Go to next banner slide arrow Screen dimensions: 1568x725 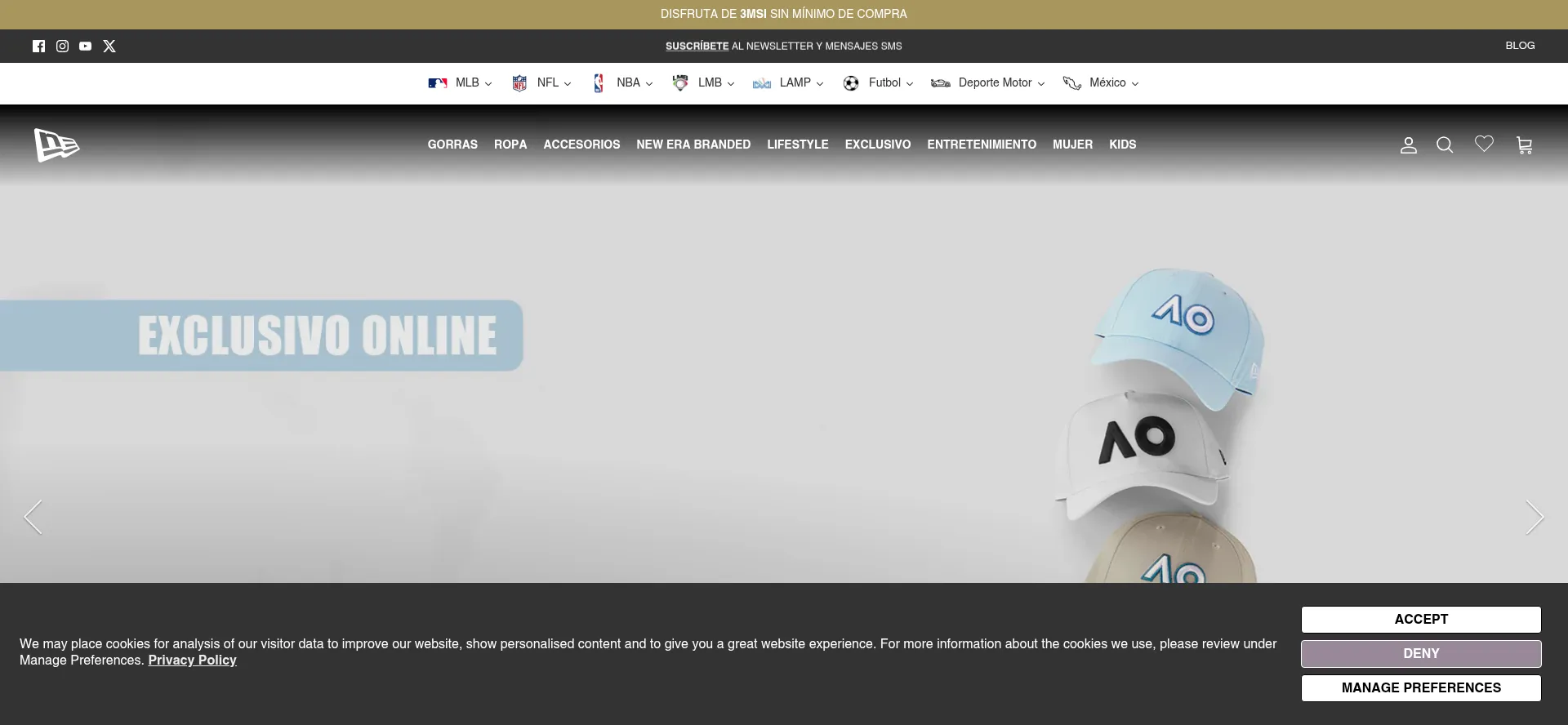click(x=1535, y=518)
